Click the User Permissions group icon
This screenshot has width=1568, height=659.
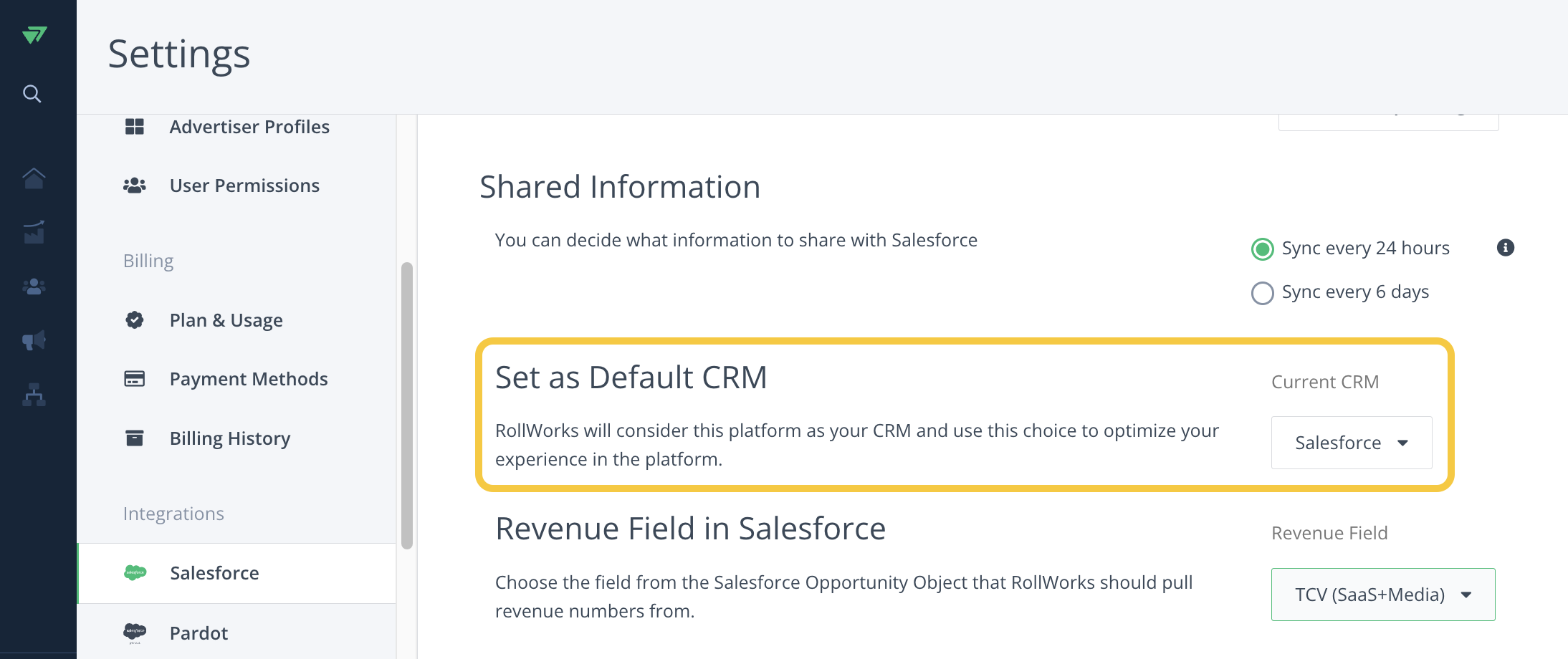pyautogui.click(x=135, y=186)
